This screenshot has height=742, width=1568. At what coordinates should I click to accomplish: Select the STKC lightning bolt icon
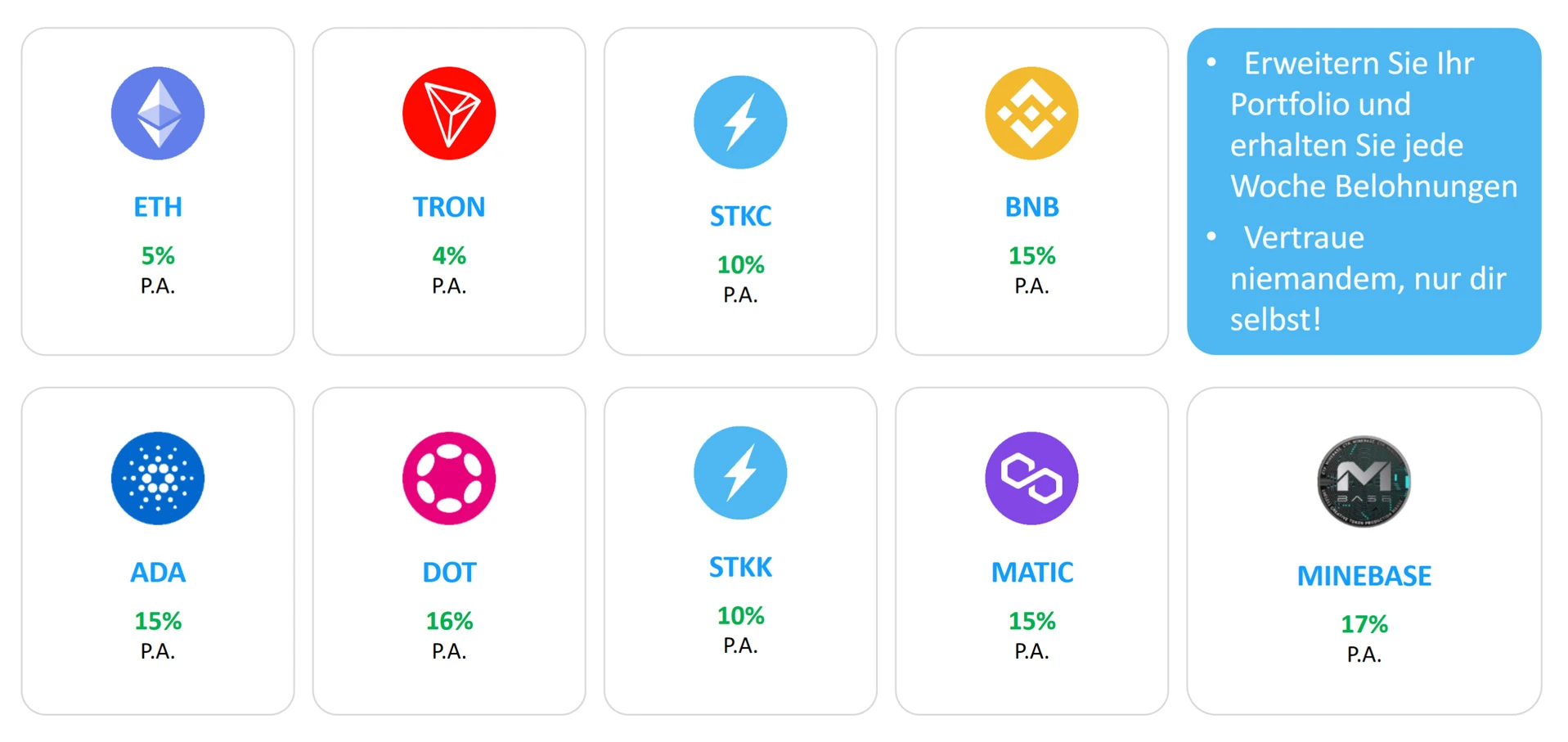click(740, 122)
